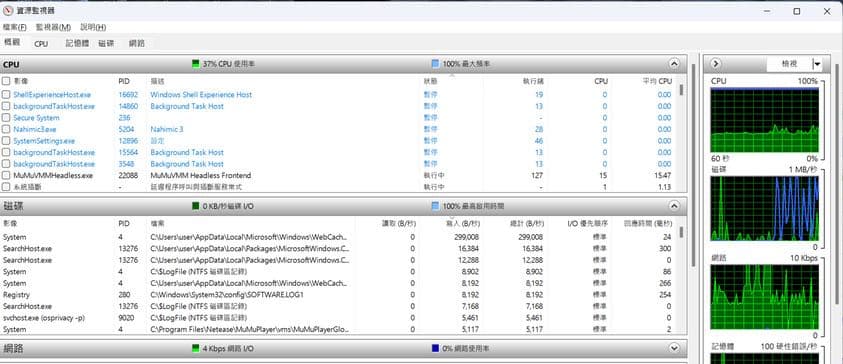Sort disk table by 讀取 (B/秒) column
The width and height of the screenshot is (843, 364).
pos(398,223)
